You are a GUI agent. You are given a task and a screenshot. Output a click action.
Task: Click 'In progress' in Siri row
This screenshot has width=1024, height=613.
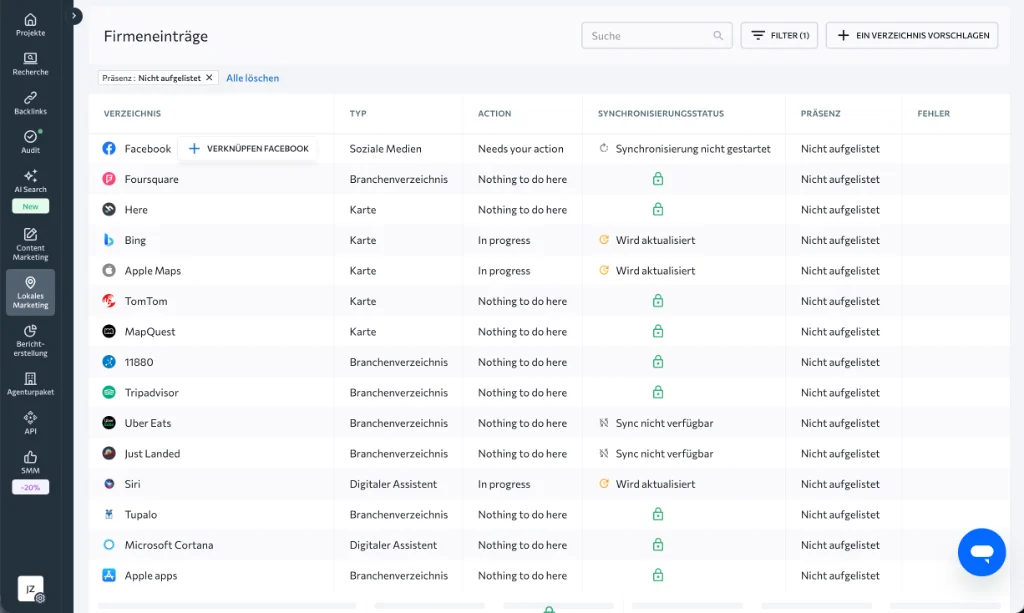point(504,484)
